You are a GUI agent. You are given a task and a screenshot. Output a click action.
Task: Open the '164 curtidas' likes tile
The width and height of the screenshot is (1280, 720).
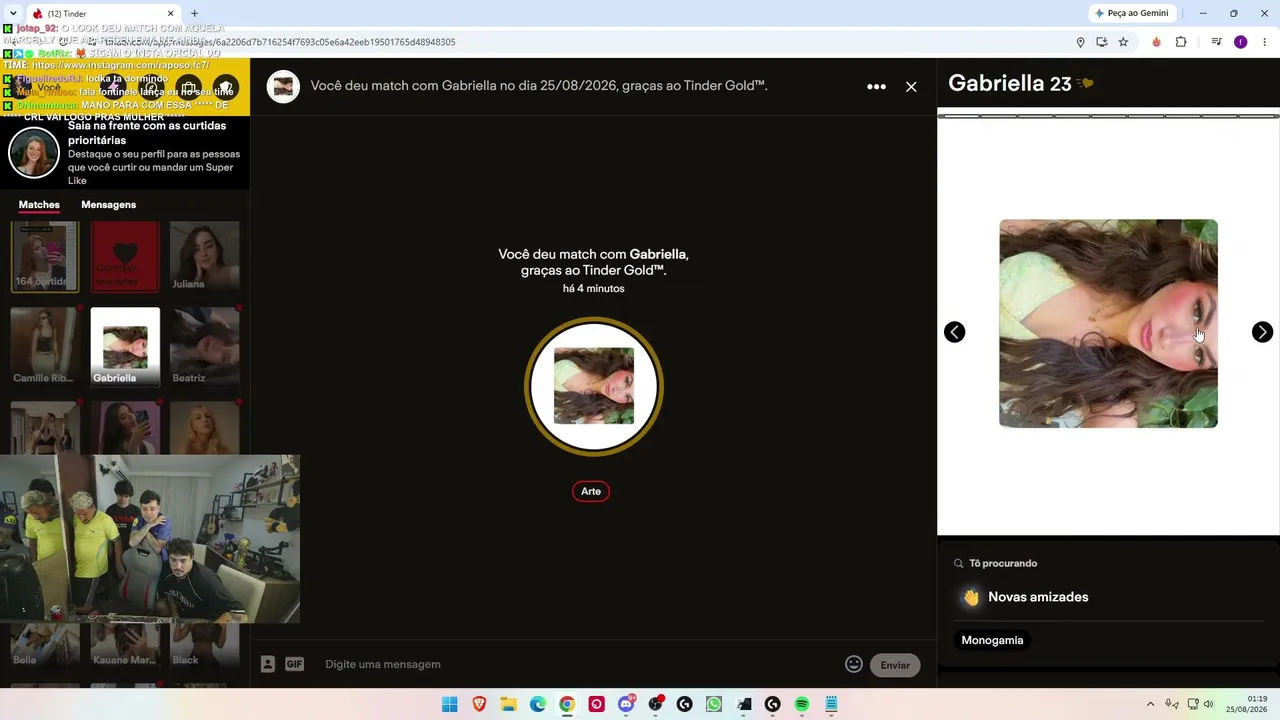coord(45,257)
